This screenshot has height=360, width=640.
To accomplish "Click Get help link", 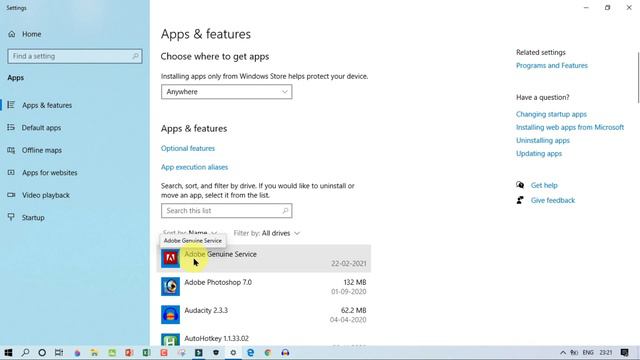I will pos(544,185).
